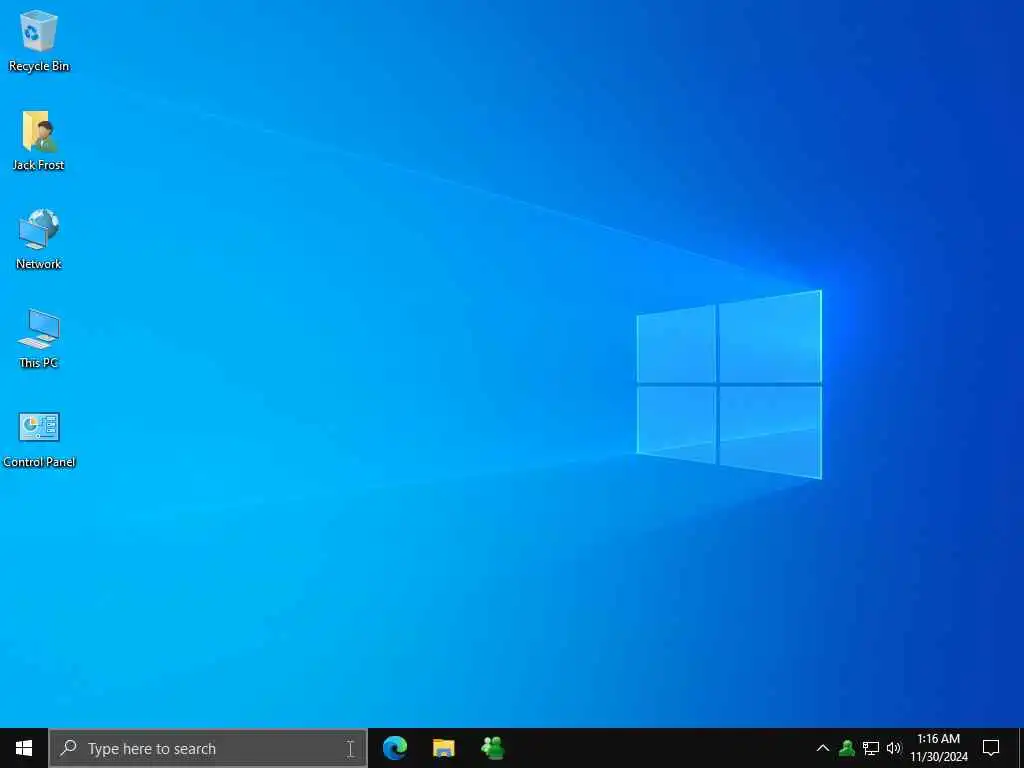1024x768 pixels.
Task: Open the green people app on taskbar
Action: (492, 748)
